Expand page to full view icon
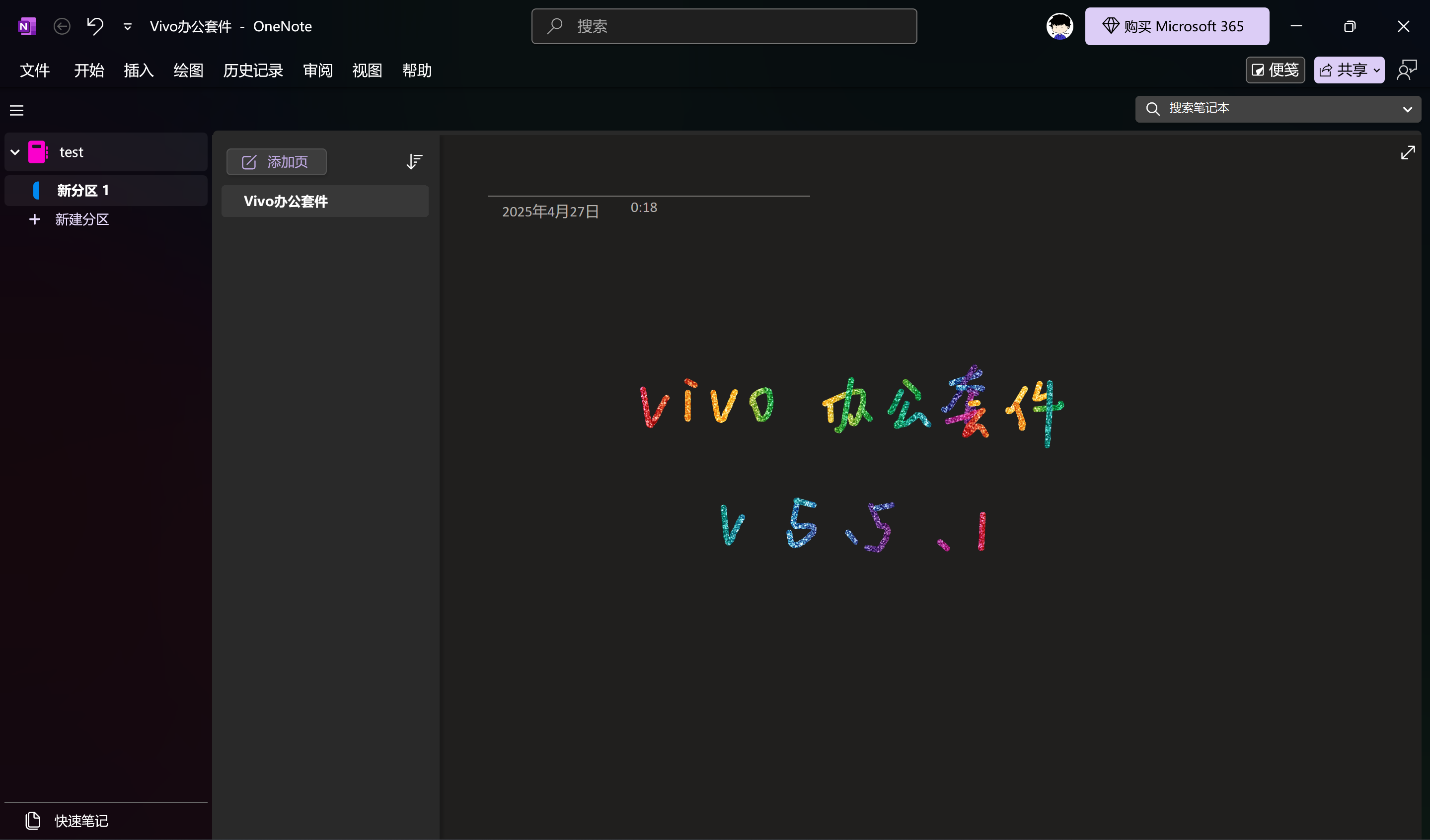The image size is (1430, 840). click(1407, 152)
